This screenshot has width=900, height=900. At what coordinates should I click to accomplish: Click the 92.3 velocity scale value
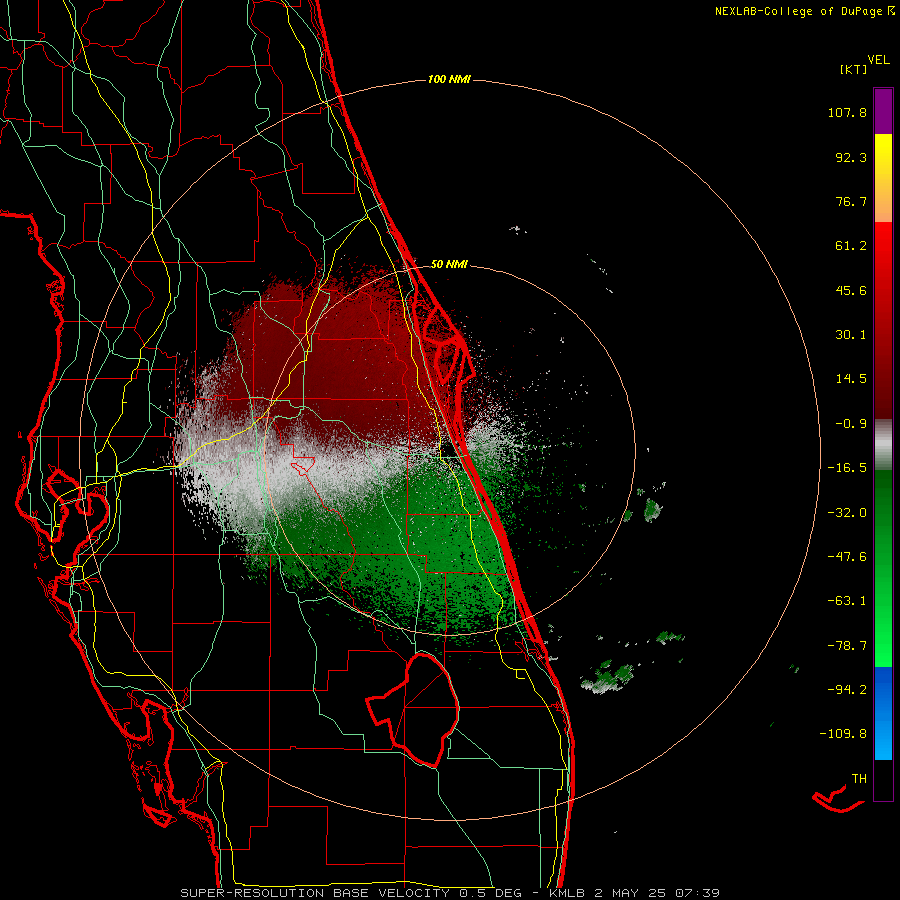click(851, 157)
